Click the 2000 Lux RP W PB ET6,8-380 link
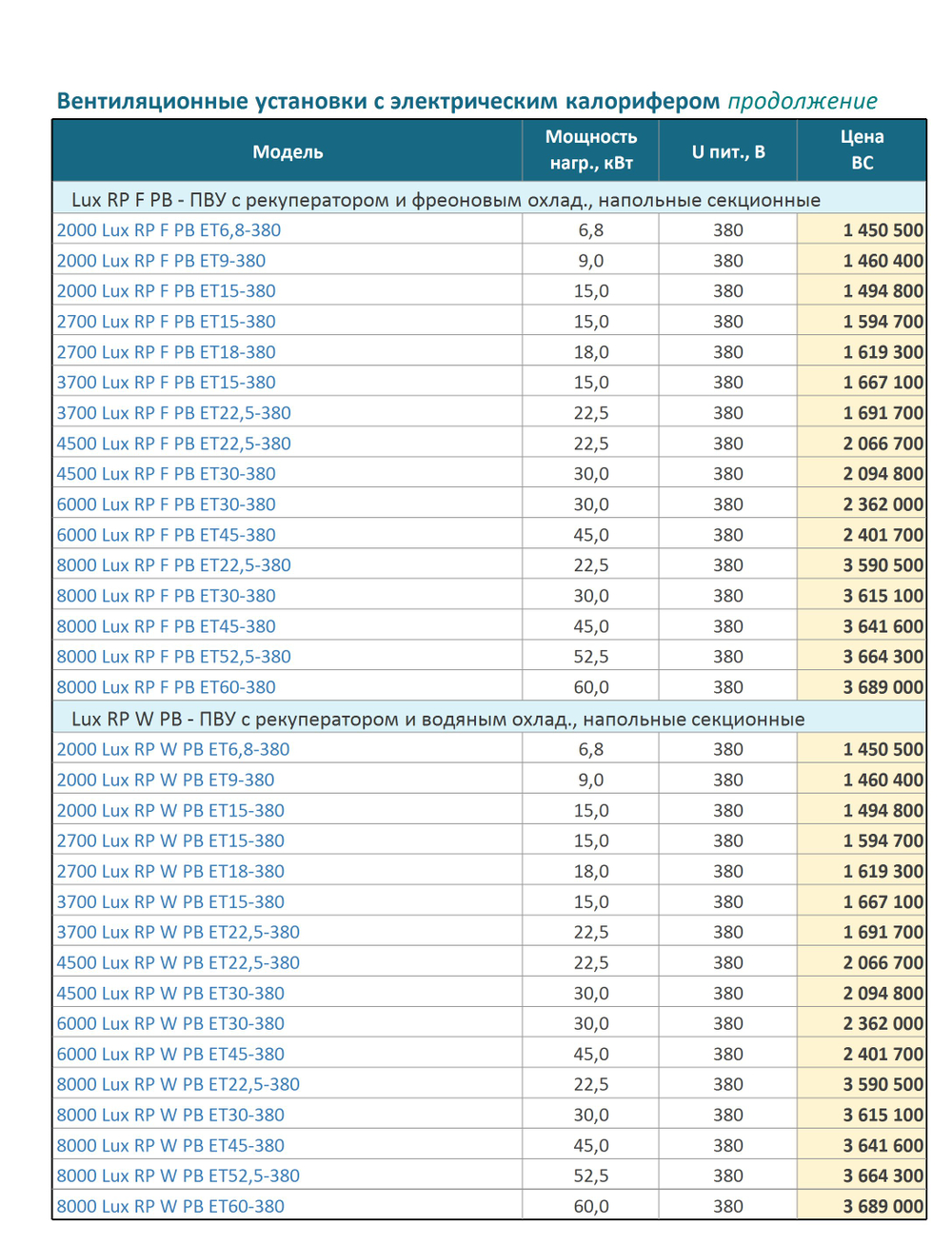The width and height of the screenshot is (952, 1245). click(173, 749)
